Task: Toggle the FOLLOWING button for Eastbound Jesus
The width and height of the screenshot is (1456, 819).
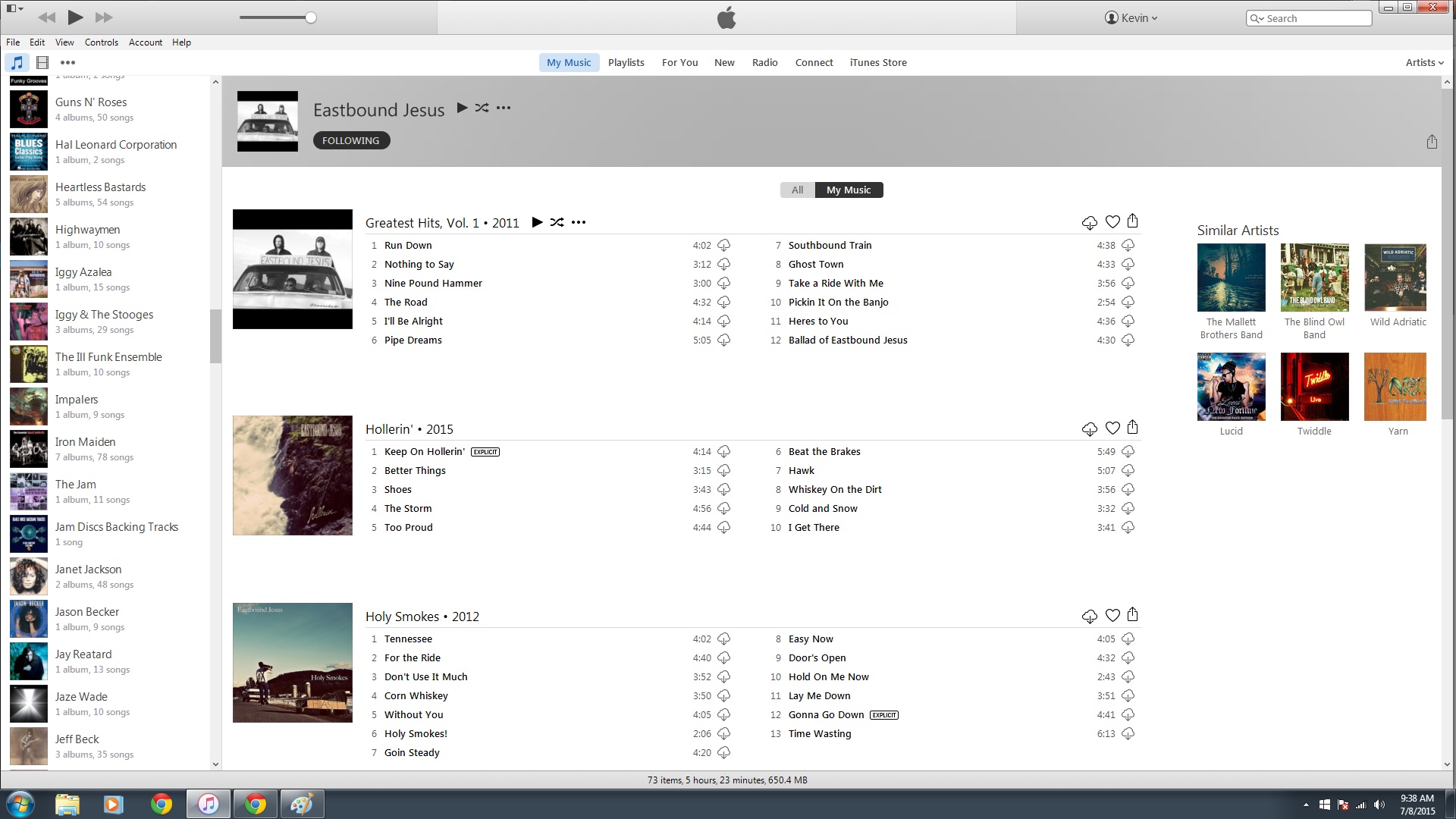Action: pyautogui.click(x=351, y=140)
